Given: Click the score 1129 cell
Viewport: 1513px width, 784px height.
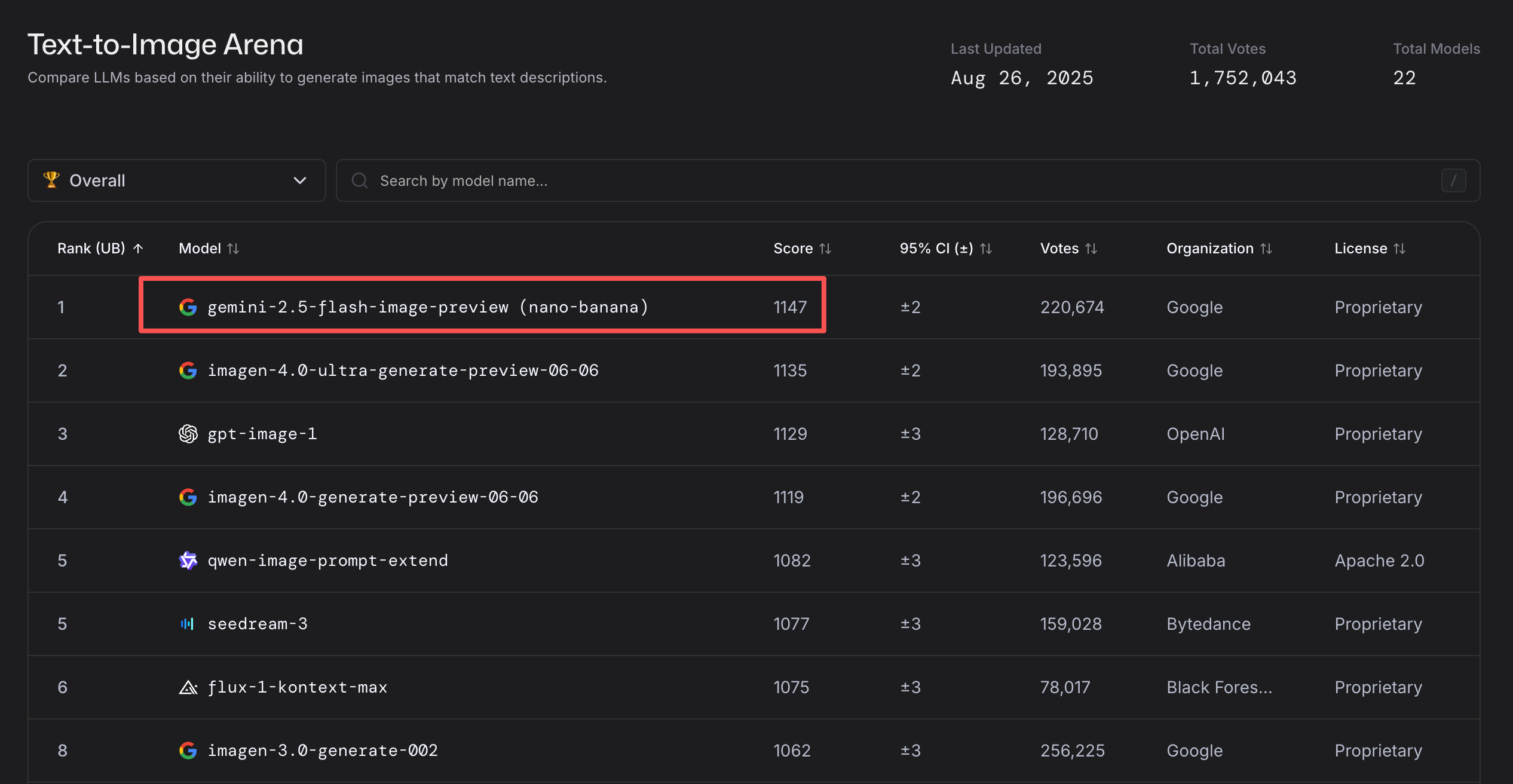Looking at the screenshot, I should pos(790,434).
